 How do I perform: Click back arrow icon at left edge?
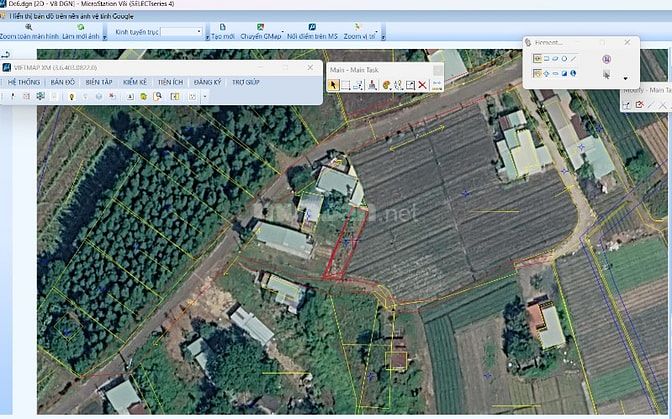(5, 54)
